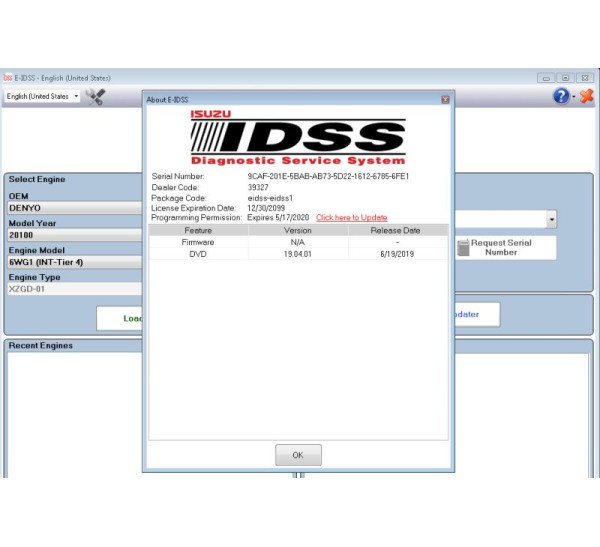Click the red X exit icon in toolbar
The image size is (600, 547).
[586, 96]
